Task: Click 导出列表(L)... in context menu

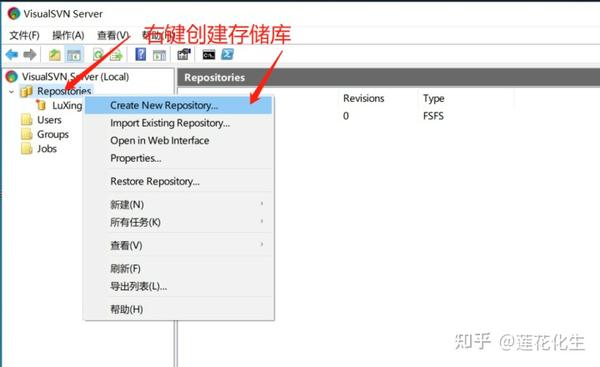Action: (x=178, y=286)
